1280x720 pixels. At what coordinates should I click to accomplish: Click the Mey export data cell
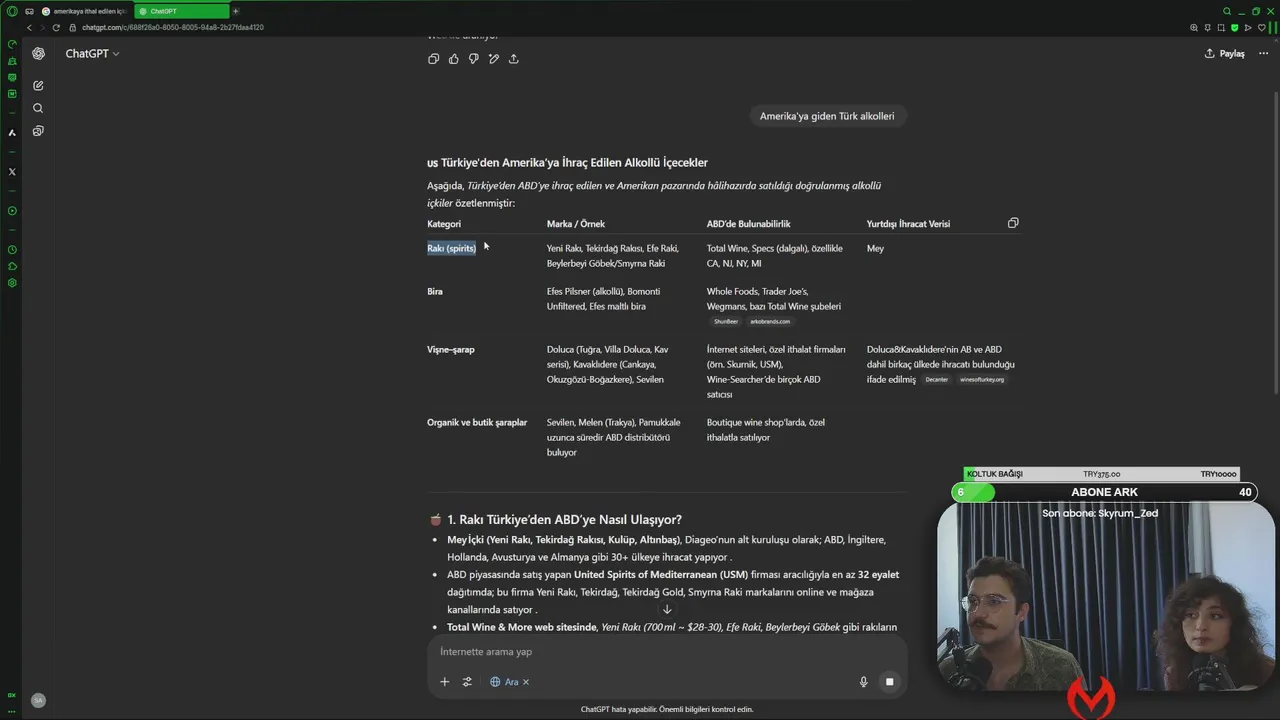click(875, 248)
